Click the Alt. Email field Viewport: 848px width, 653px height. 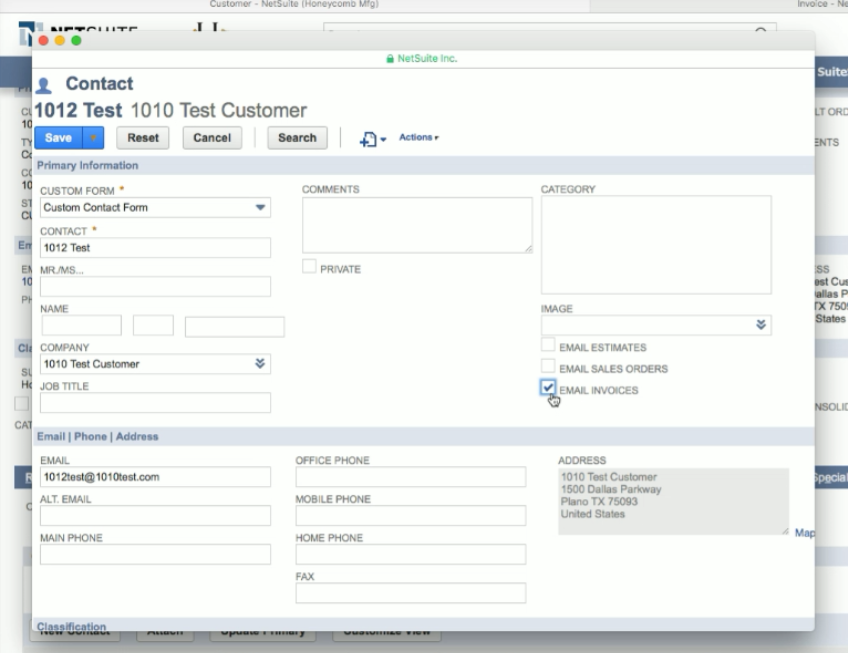155,516
